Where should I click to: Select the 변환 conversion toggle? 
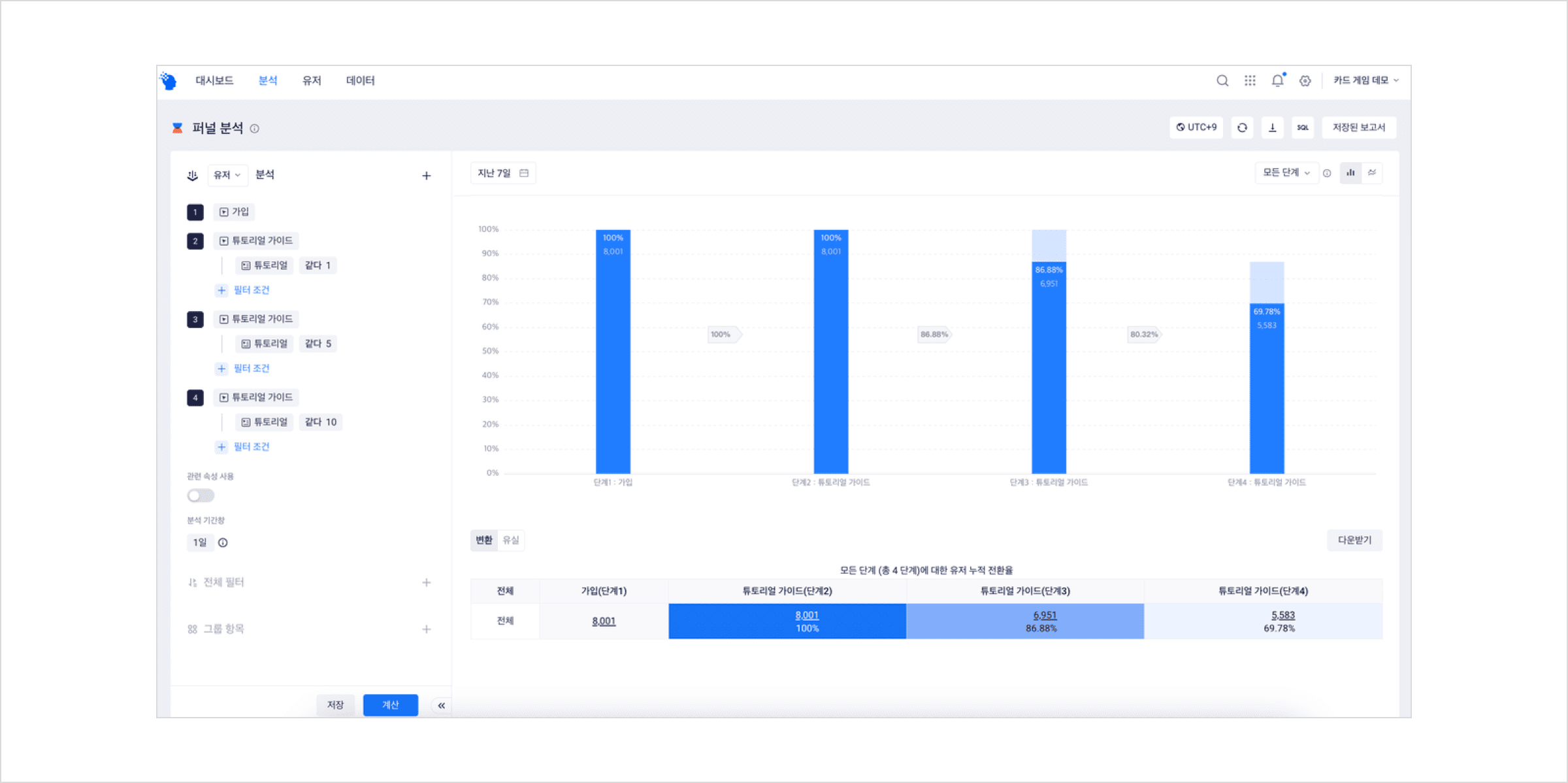click(484, 540)
